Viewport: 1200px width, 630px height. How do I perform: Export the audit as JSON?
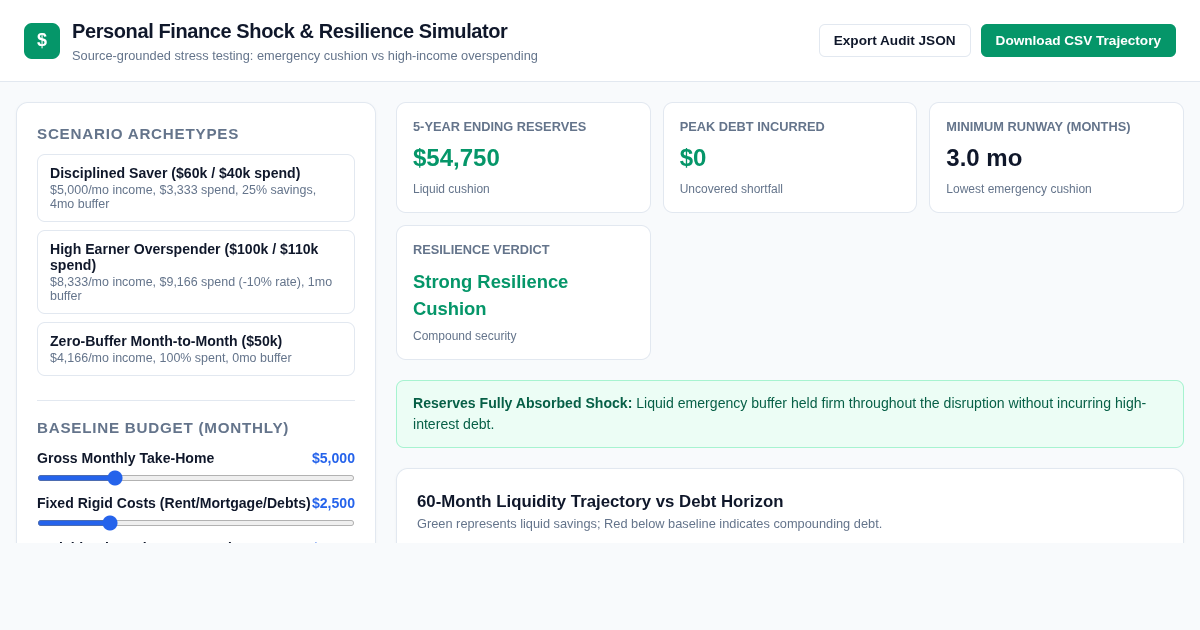click(894, 41)
